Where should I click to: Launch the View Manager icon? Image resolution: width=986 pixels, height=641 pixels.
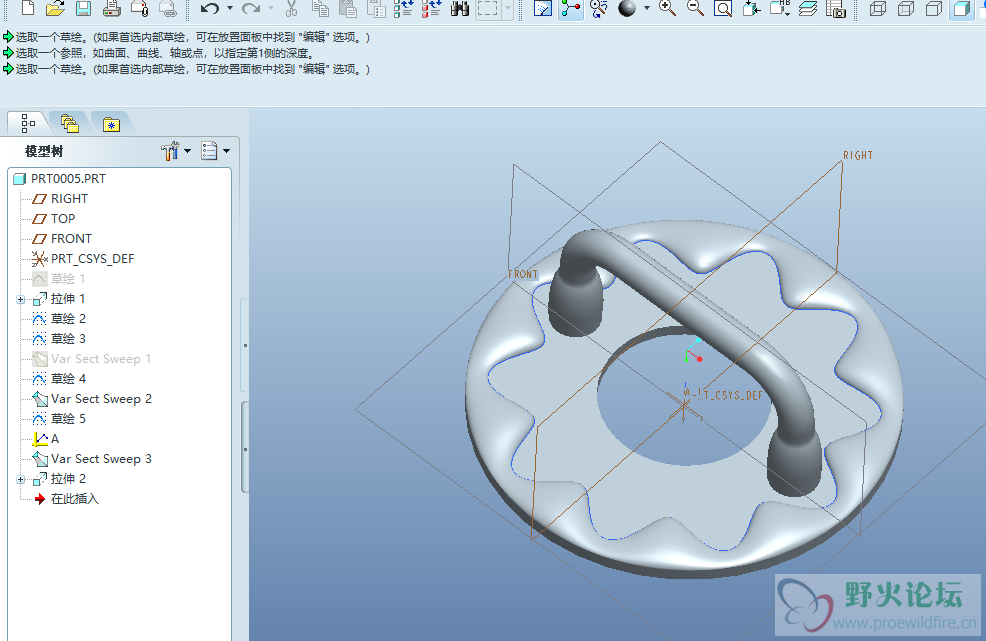pos(836,8)
